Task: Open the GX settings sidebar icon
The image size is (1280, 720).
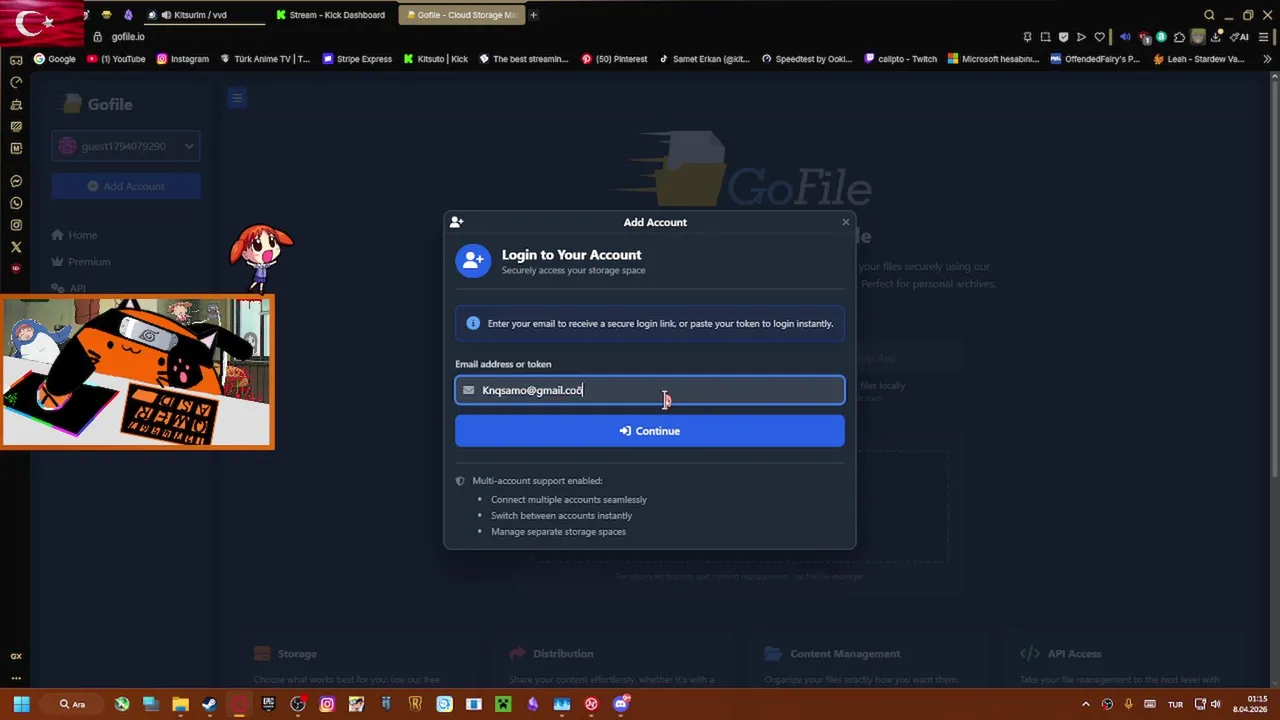Action: 16,656
